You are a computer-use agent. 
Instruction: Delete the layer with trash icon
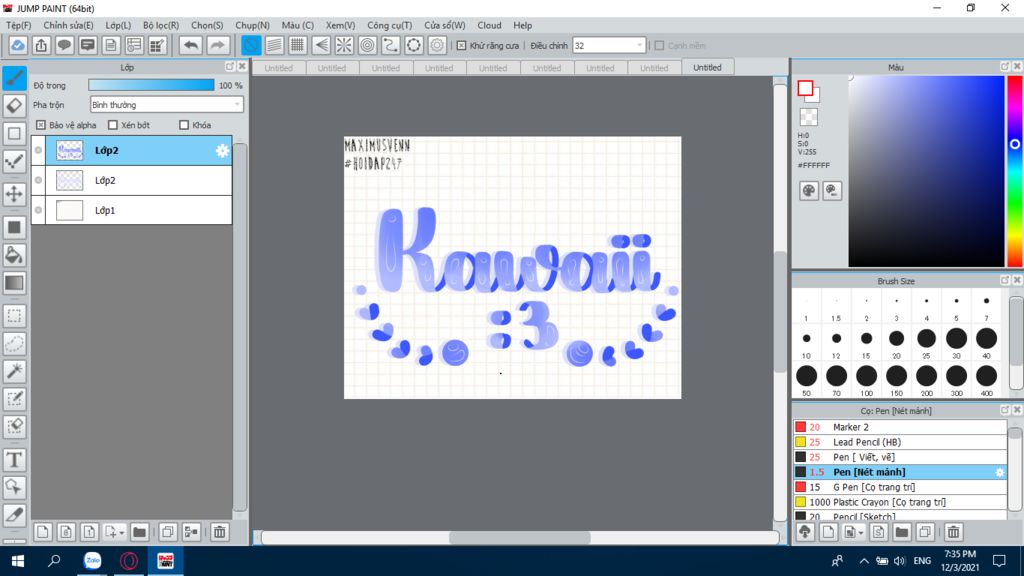[x=219, y=532]
